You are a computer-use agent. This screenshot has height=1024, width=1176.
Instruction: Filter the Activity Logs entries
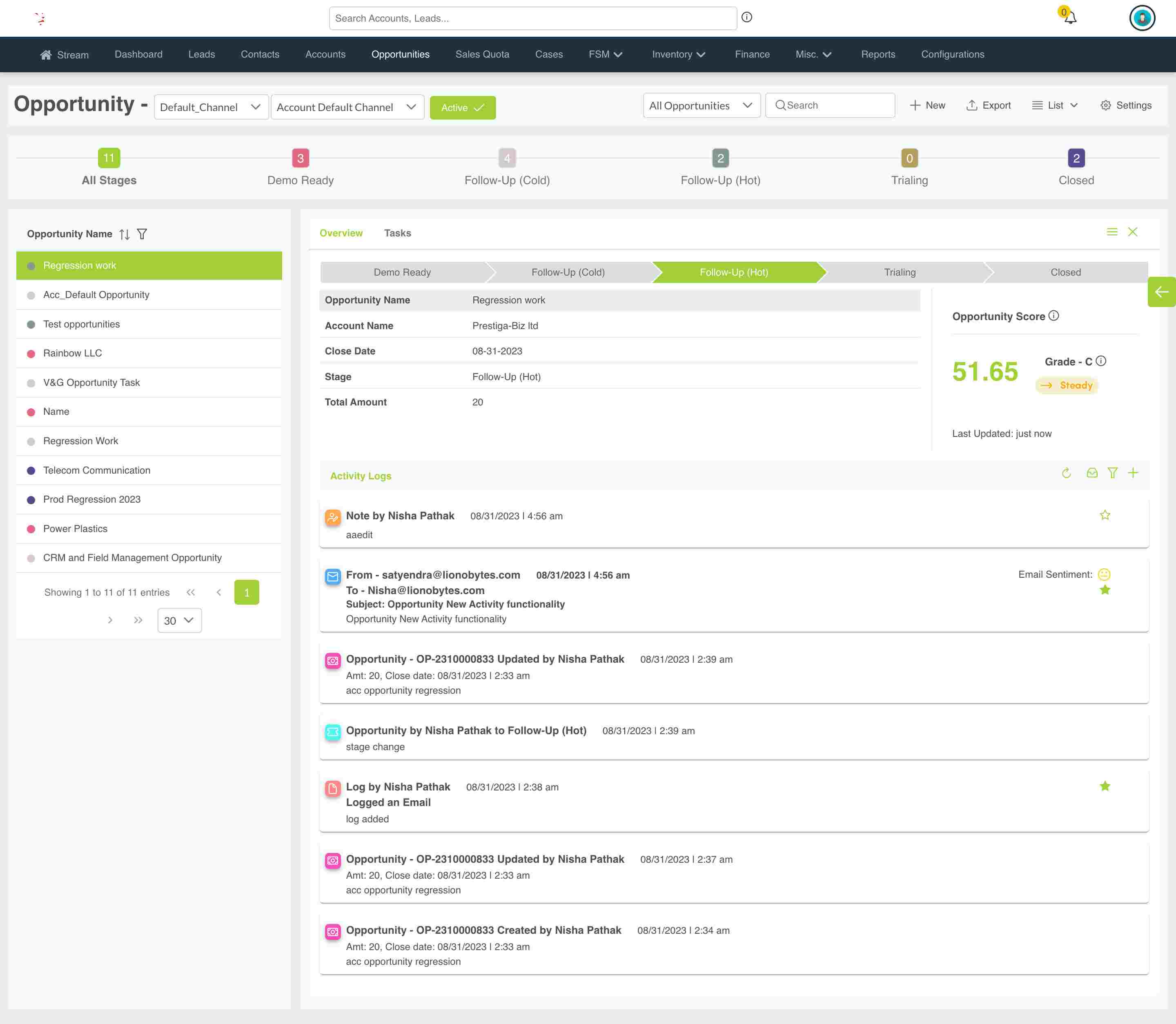(1113, 473)
